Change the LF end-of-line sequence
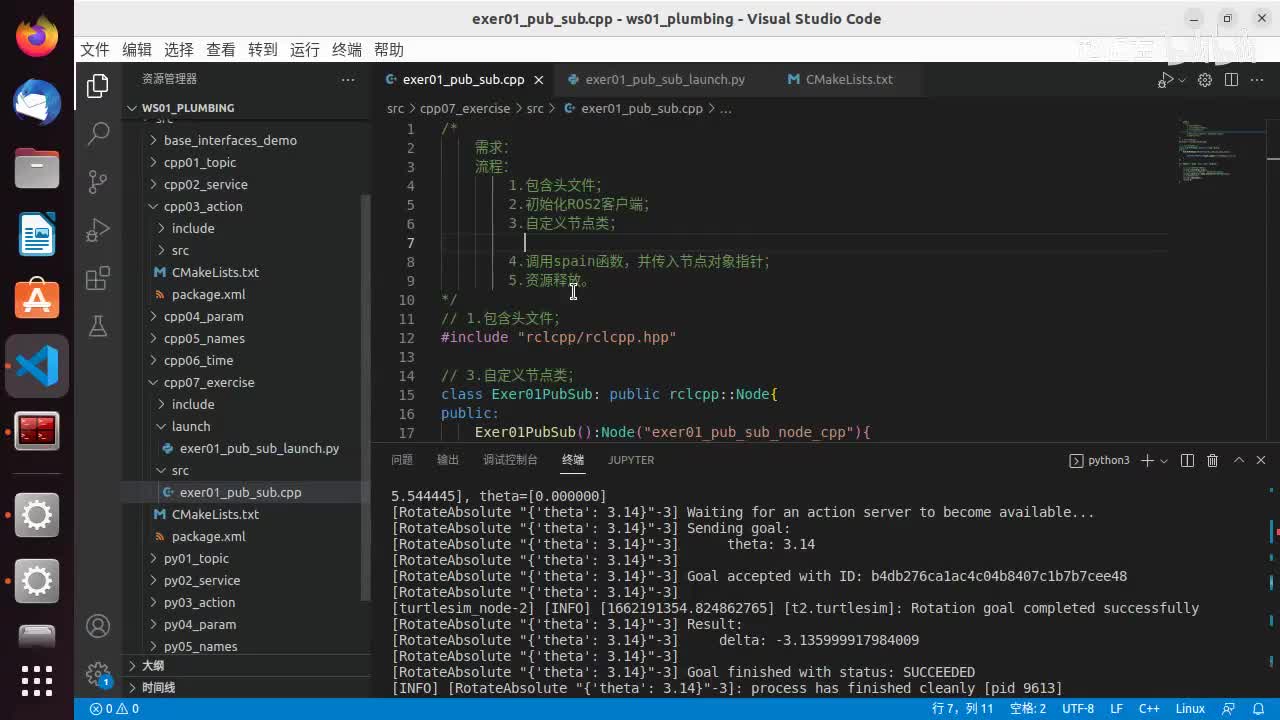Screen dimensions: 1280x720 [x=1117, y=709]
